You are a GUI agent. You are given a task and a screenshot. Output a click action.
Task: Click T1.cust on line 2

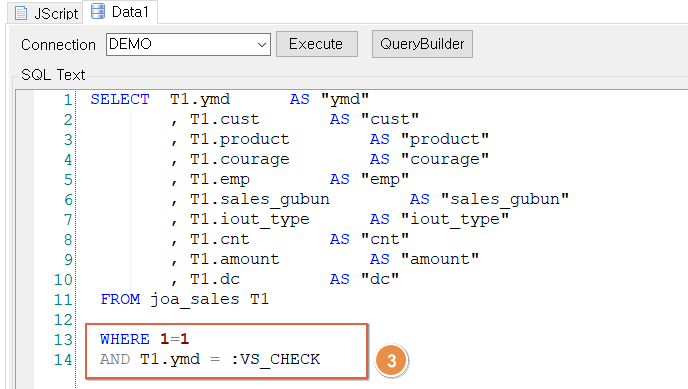pos(225,119)
